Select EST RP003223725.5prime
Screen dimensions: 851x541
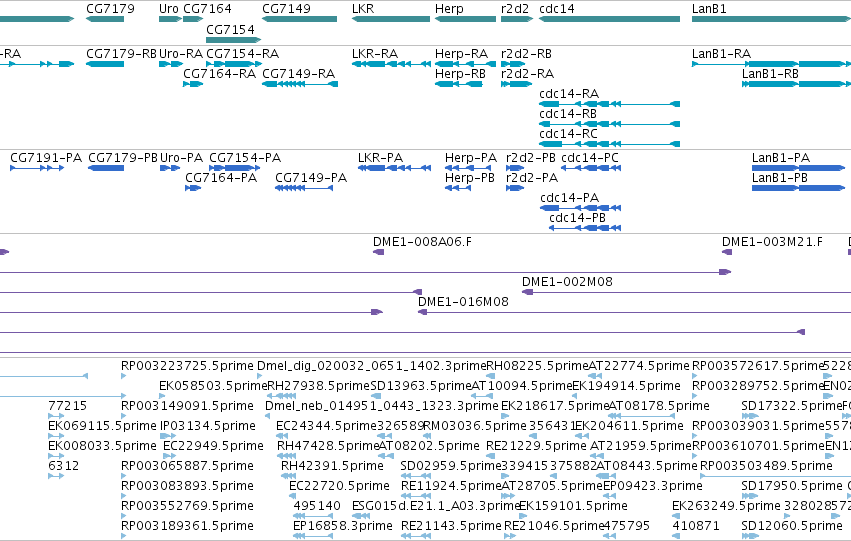[x=187, y=366]
